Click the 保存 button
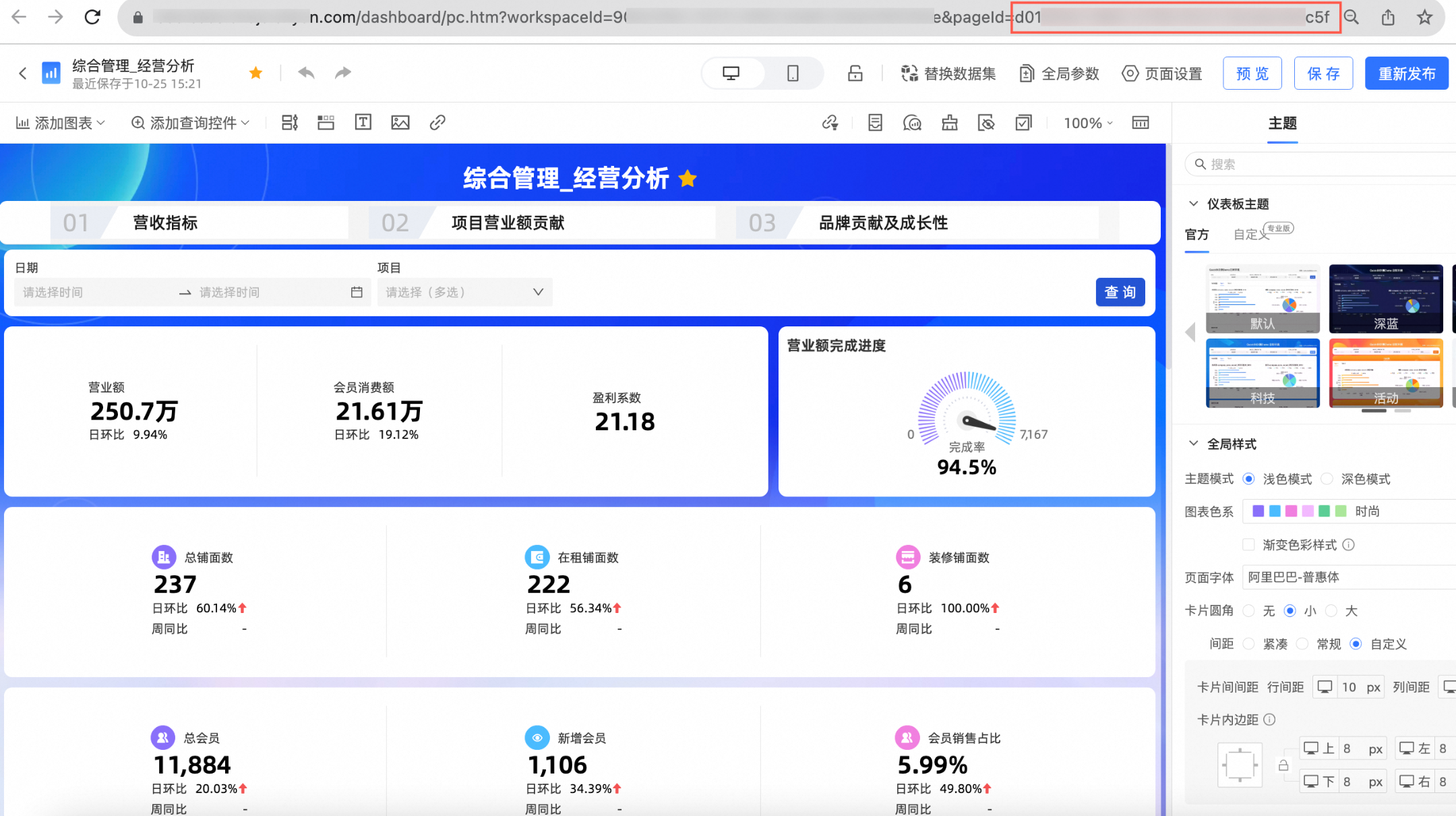Screen dimensions: 1456x816 [1323, 74]
